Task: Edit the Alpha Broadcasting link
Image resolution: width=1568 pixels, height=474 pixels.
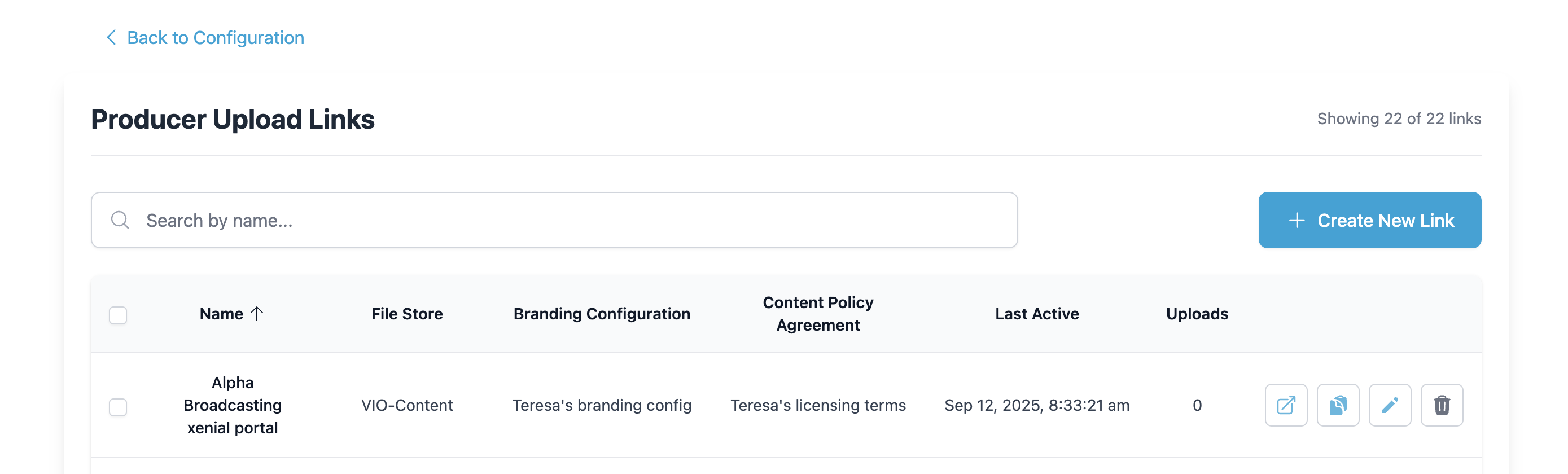Action: pyautogui.click(x=1390, y=405)
